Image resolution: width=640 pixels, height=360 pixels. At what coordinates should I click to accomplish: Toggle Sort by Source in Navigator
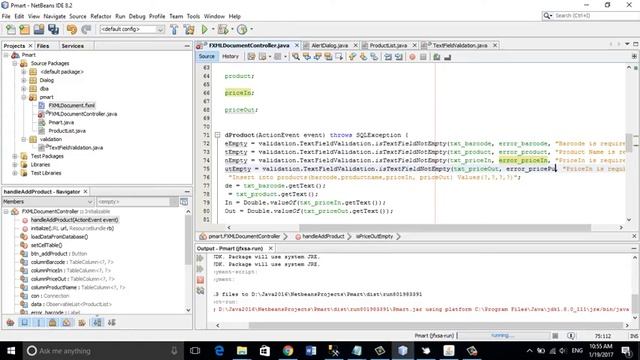(111, 322)
